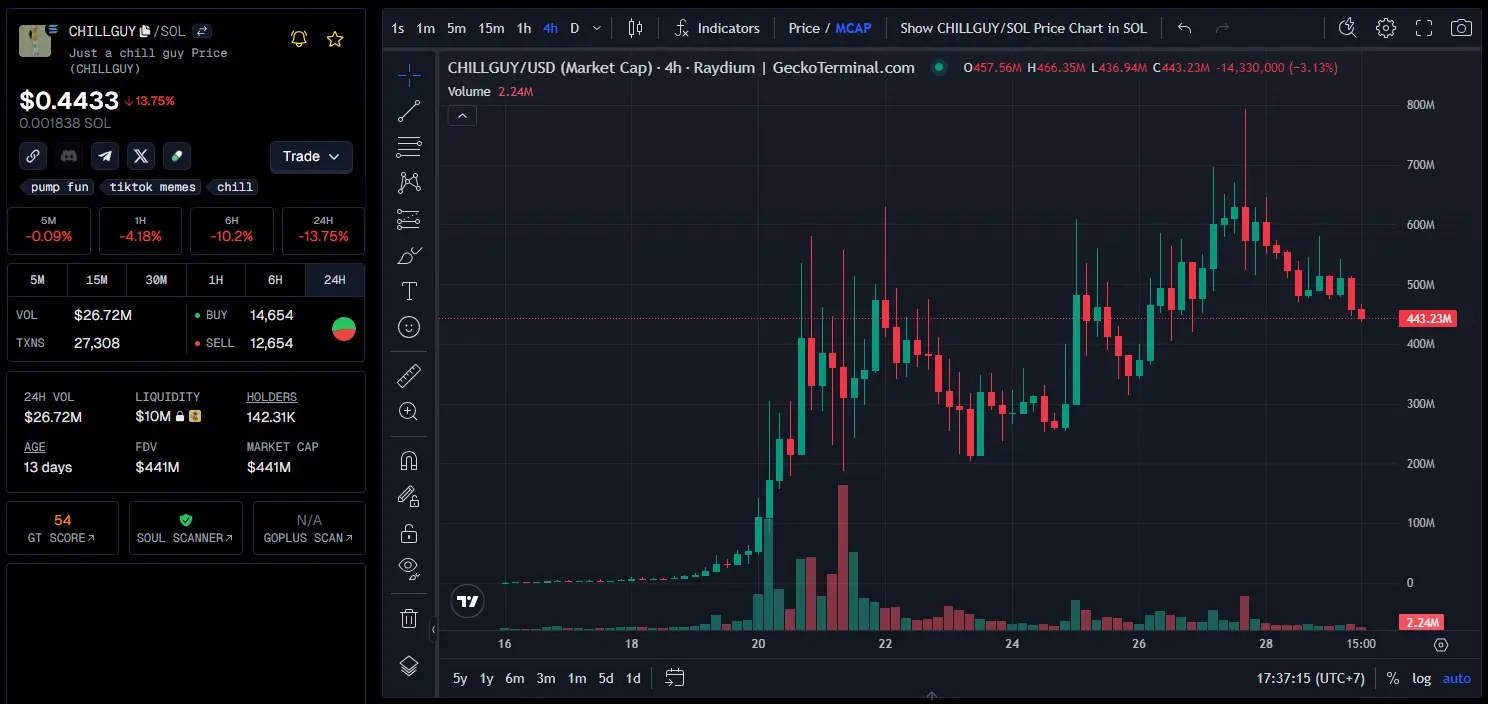The image size is (1488, 704).
Task: Open forecasting and measurement tools
Action: pos(409,219)
